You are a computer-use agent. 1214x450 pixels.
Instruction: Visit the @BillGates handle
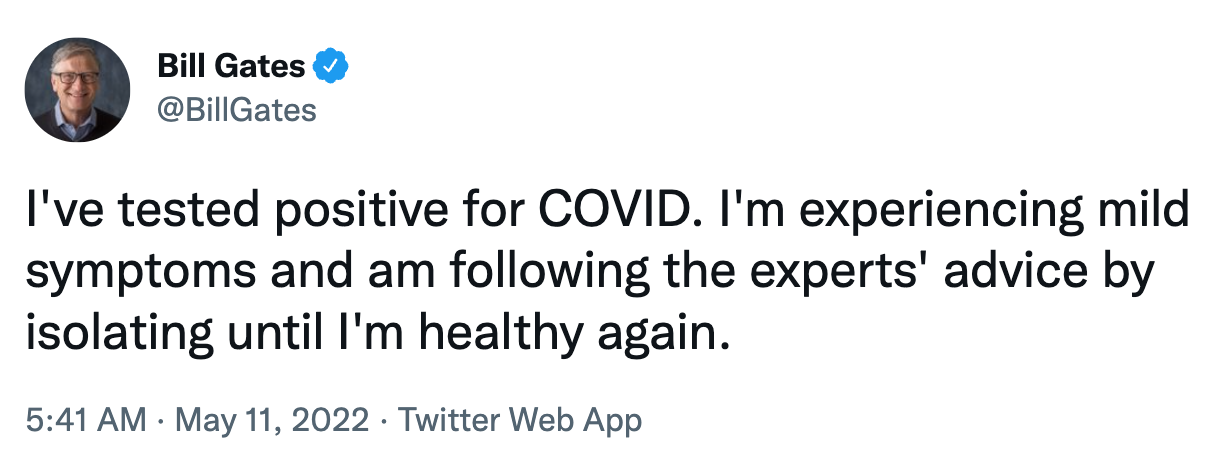pyautogui.click(x=237, y=109)
